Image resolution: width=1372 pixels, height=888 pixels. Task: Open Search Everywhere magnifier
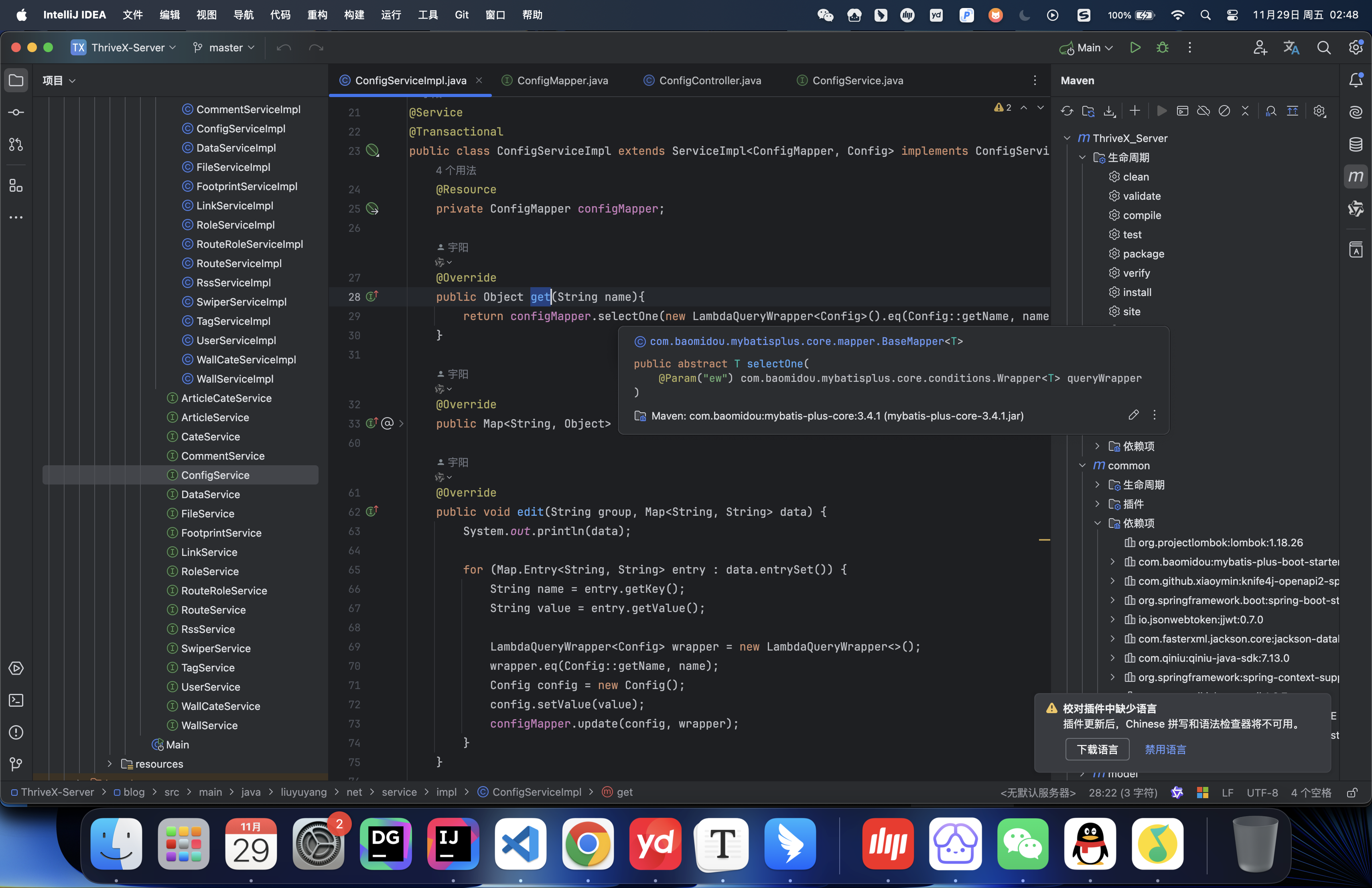1323,48
